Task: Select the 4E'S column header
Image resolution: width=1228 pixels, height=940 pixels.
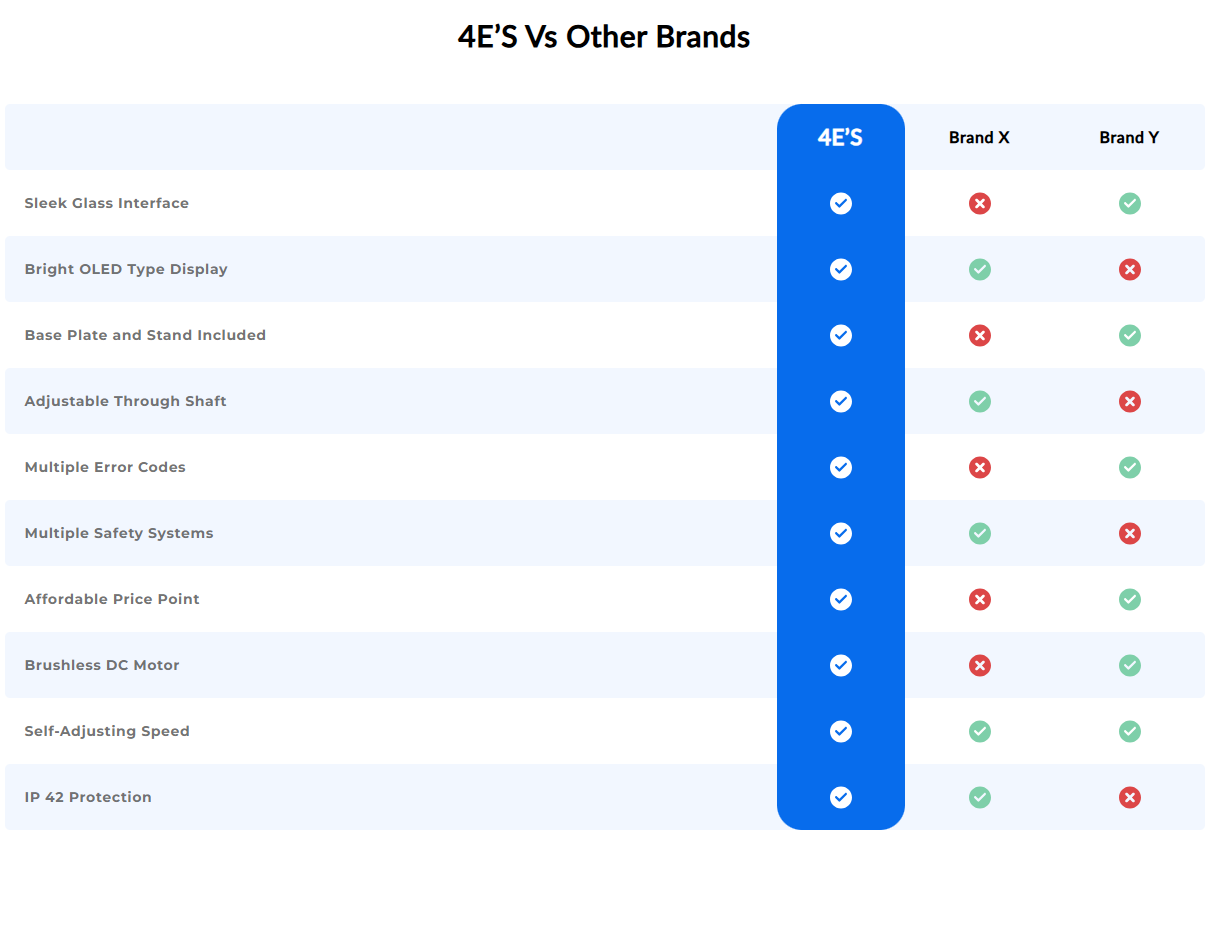Action: click(840, 138)
